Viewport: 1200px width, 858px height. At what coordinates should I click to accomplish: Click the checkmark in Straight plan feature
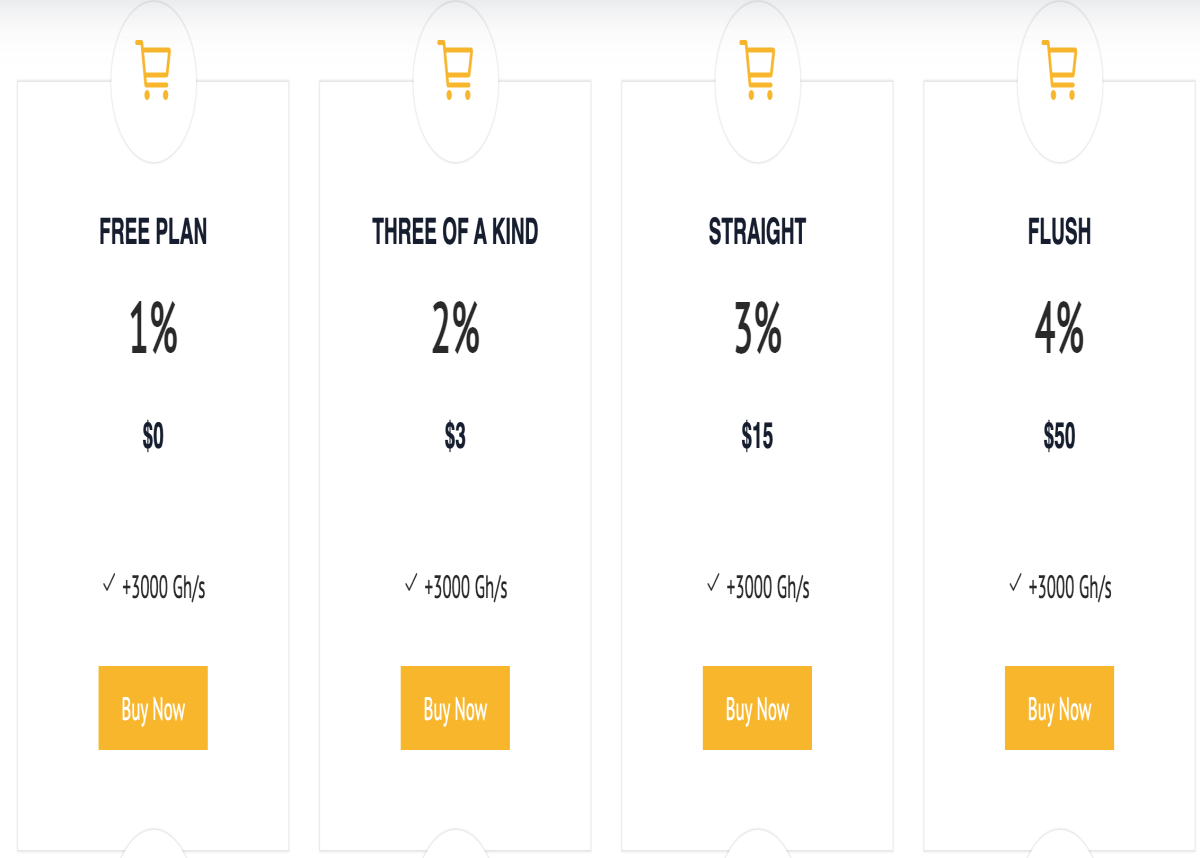tap(713, 583)
